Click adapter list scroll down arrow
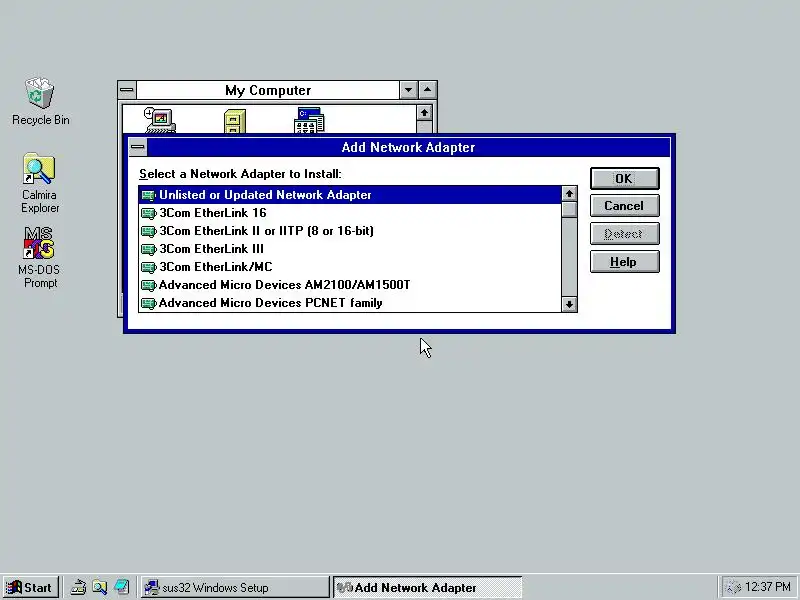The width and height of the screenshot is (800, 600). coord(569,304)
